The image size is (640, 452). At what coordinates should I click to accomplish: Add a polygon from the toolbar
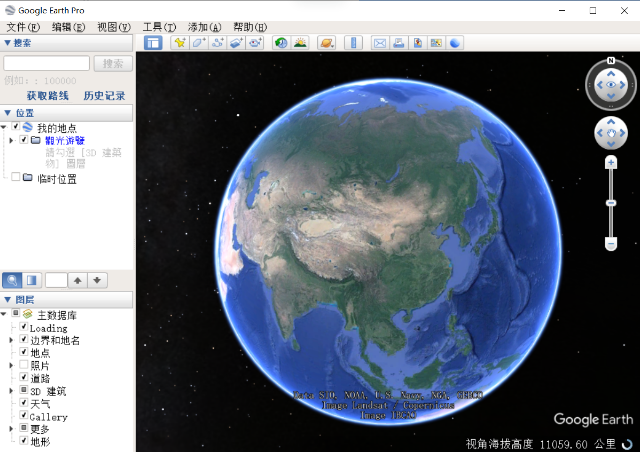click(199, 43)
